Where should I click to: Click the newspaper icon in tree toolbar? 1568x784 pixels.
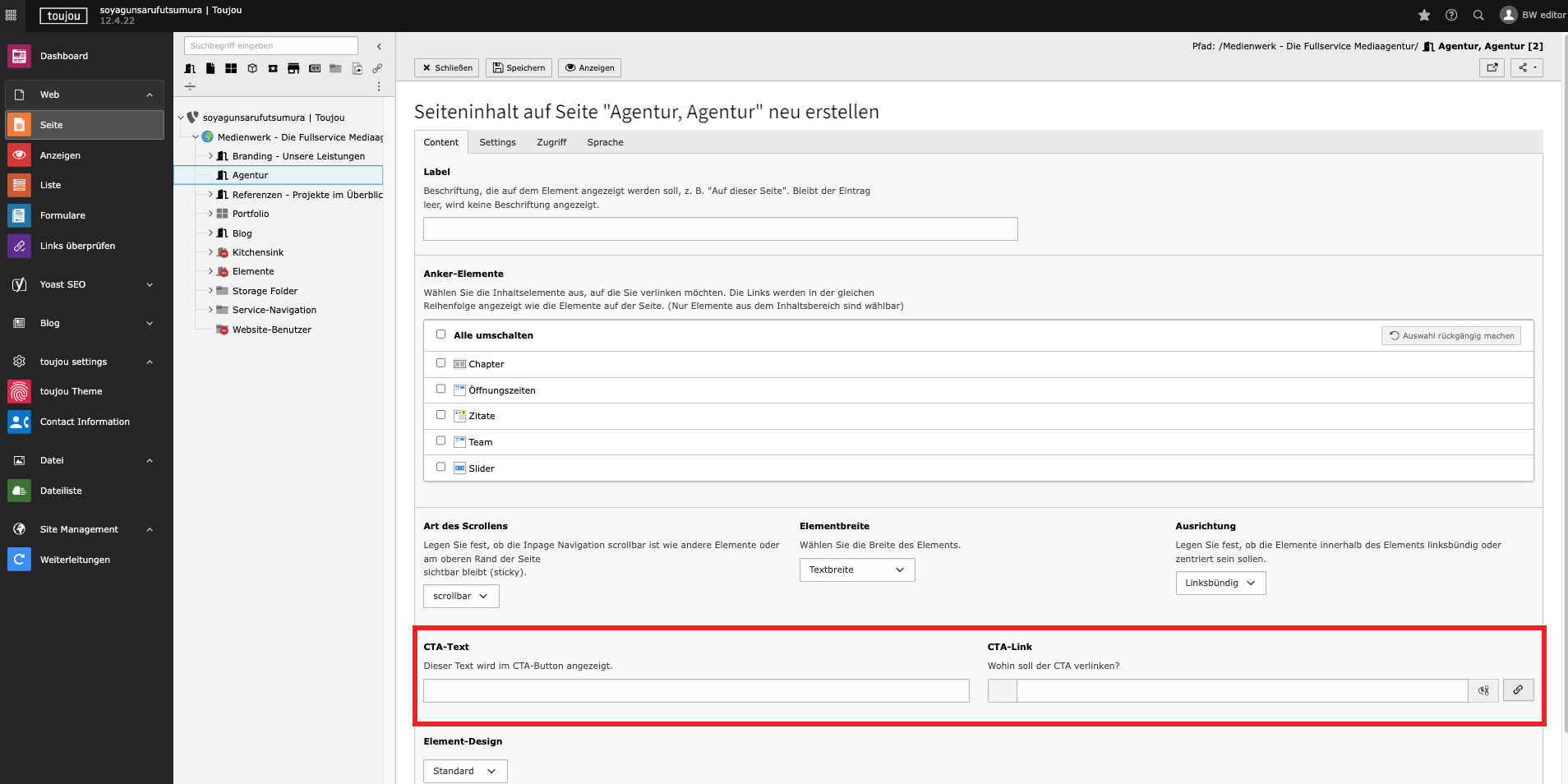click(315, 68)
